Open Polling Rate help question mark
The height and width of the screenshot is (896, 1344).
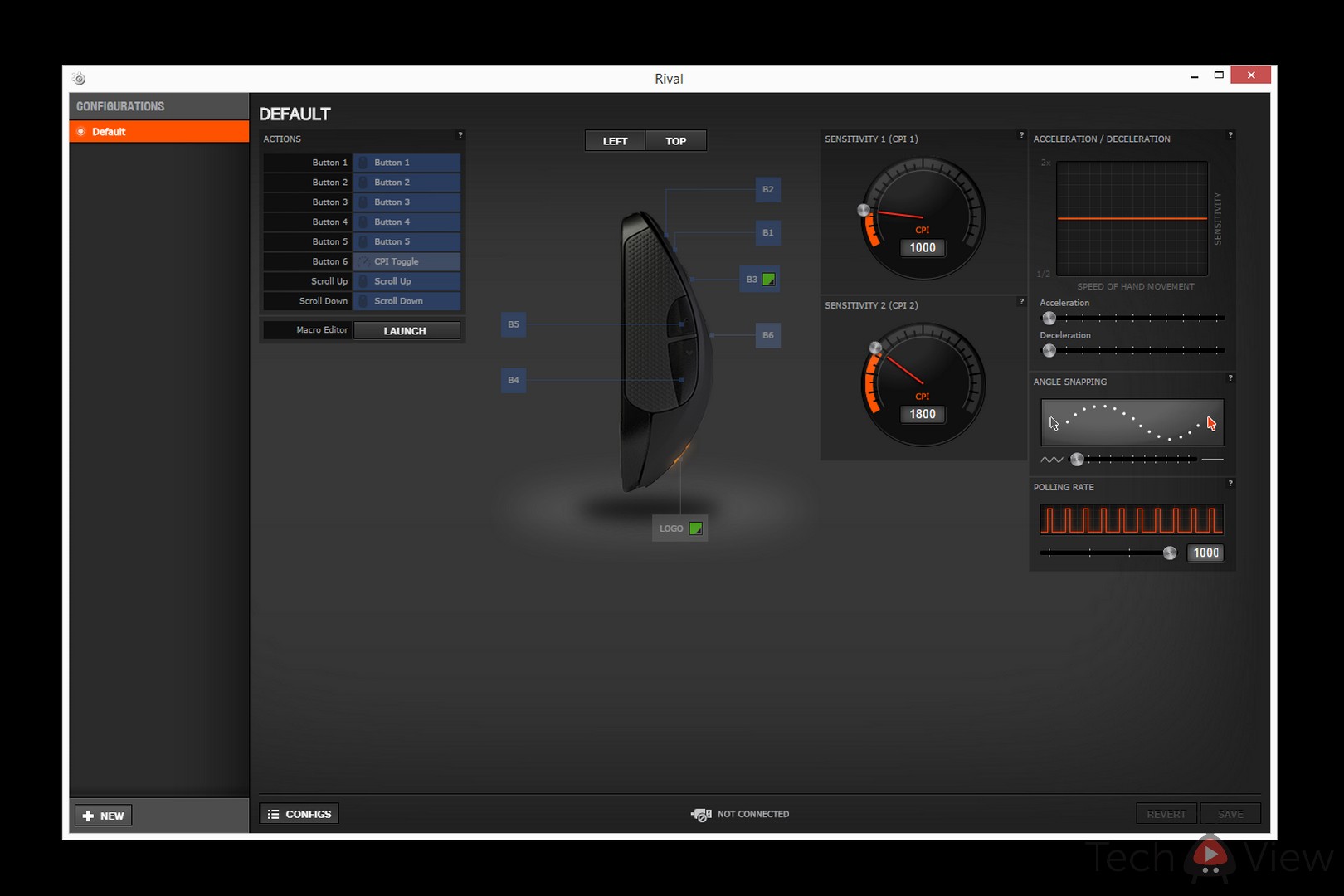pos(1230,483)
